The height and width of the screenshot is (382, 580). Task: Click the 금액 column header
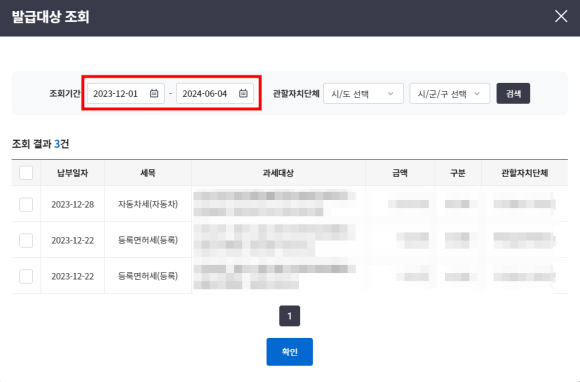400,173
